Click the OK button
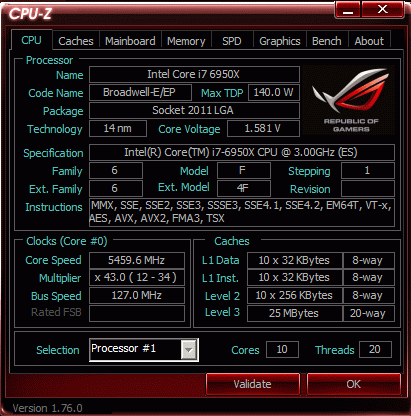411x416 pixels. point(354,384)
